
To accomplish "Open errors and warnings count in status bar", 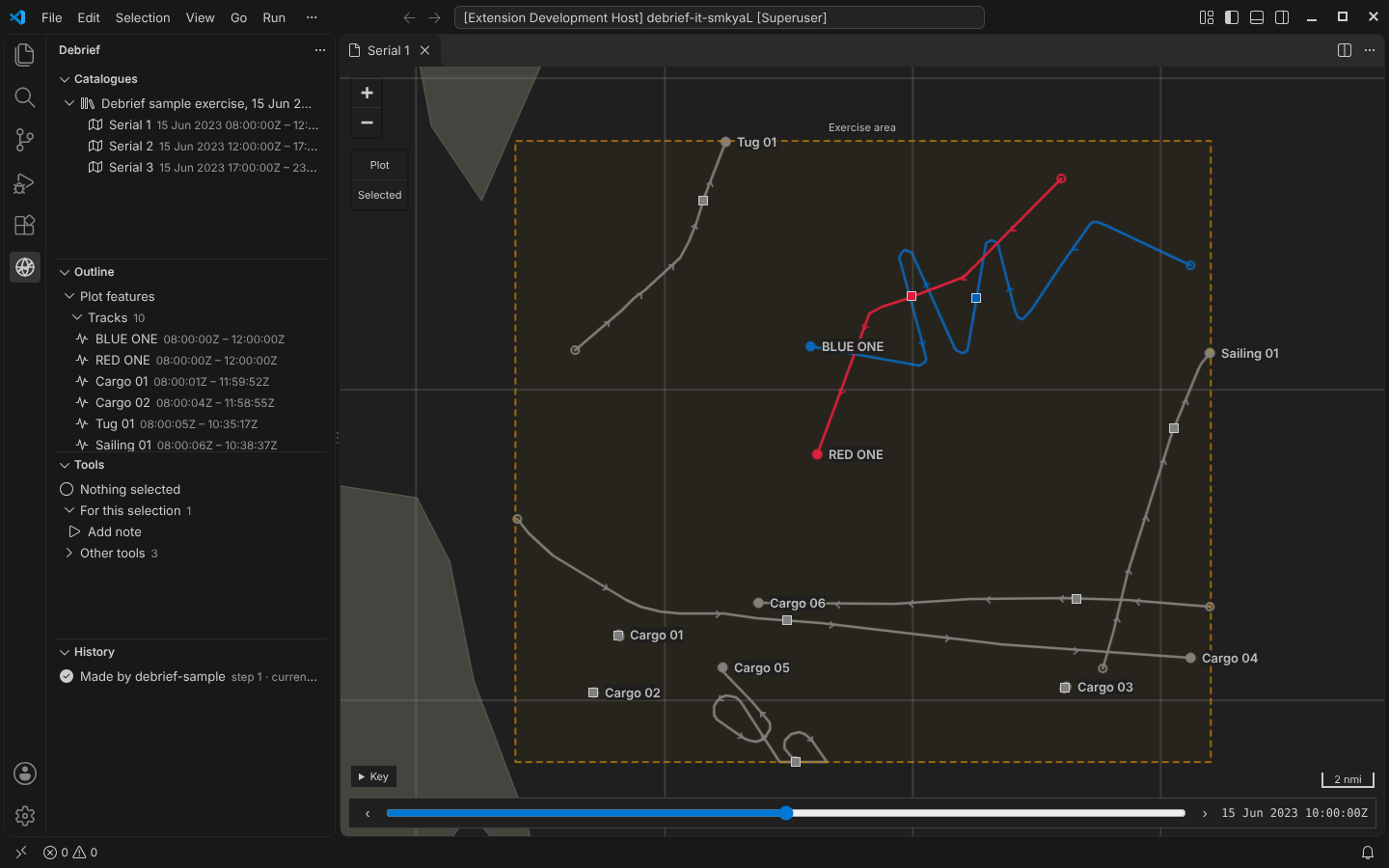I will click(70, 853).
